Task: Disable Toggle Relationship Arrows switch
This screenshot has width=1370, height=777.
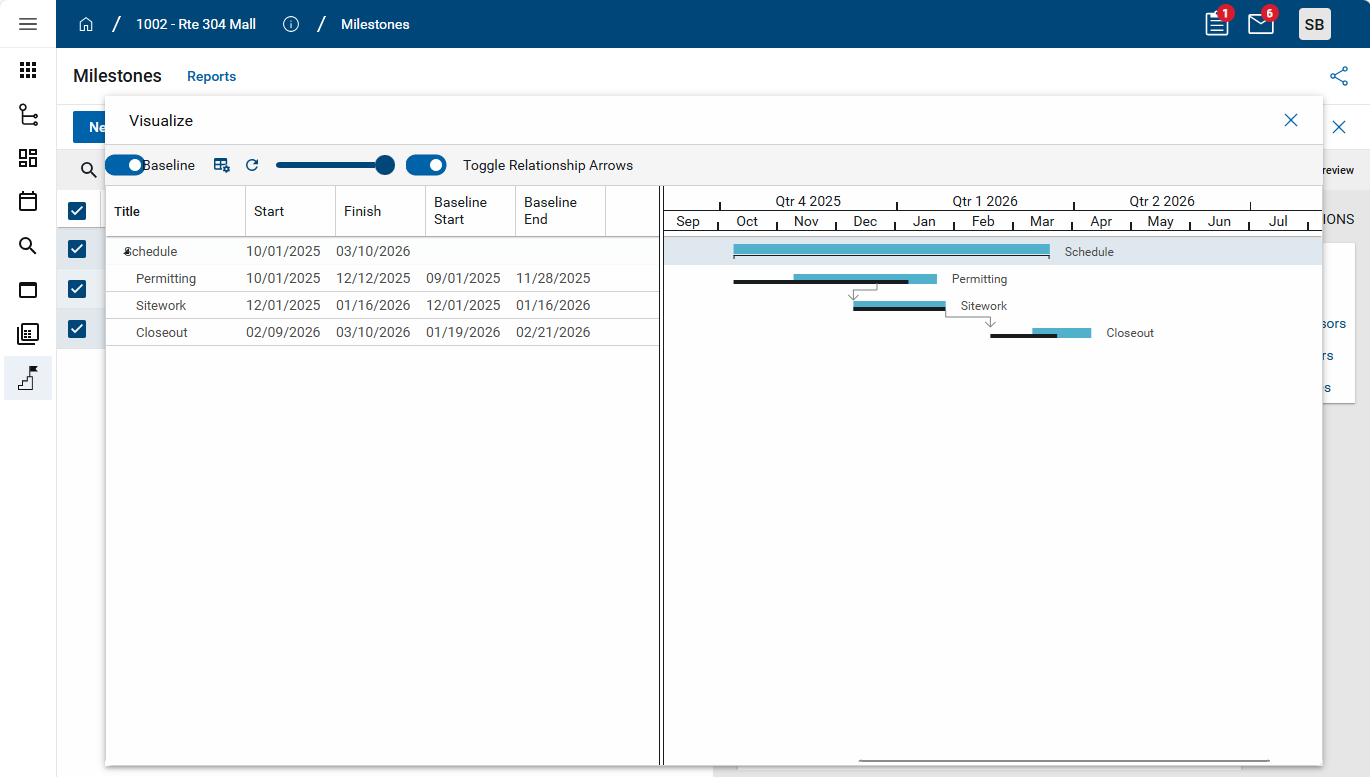Action: pyautogui.click(x=426, y=165)
